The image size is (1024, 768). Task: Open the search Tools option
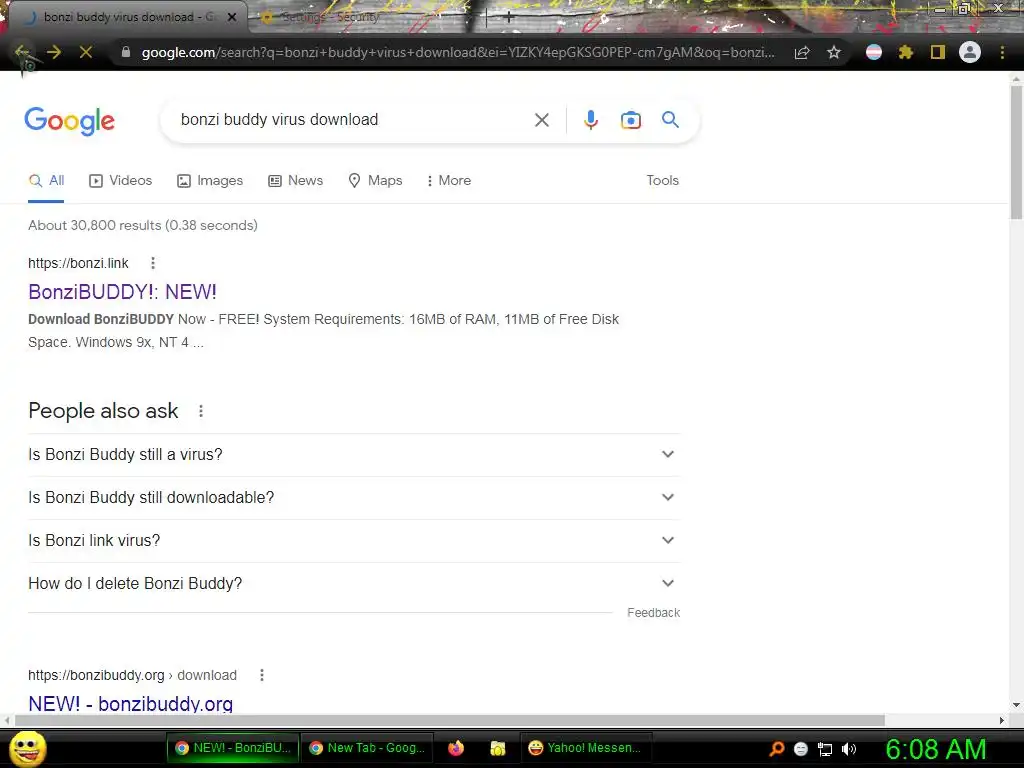coord(662,180)
